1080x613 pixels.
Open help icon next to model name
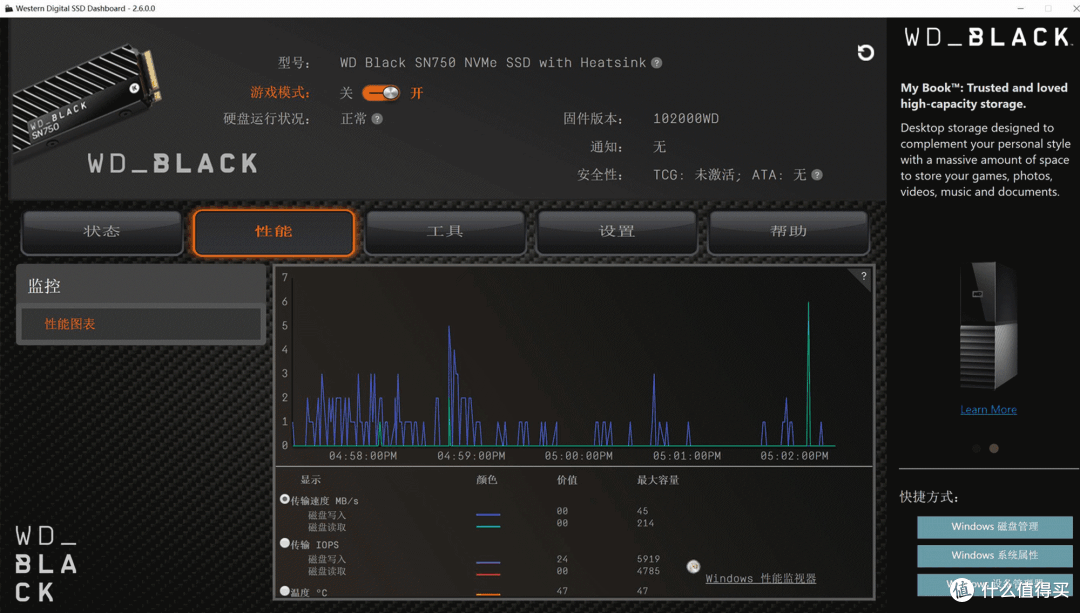[656, 63]
